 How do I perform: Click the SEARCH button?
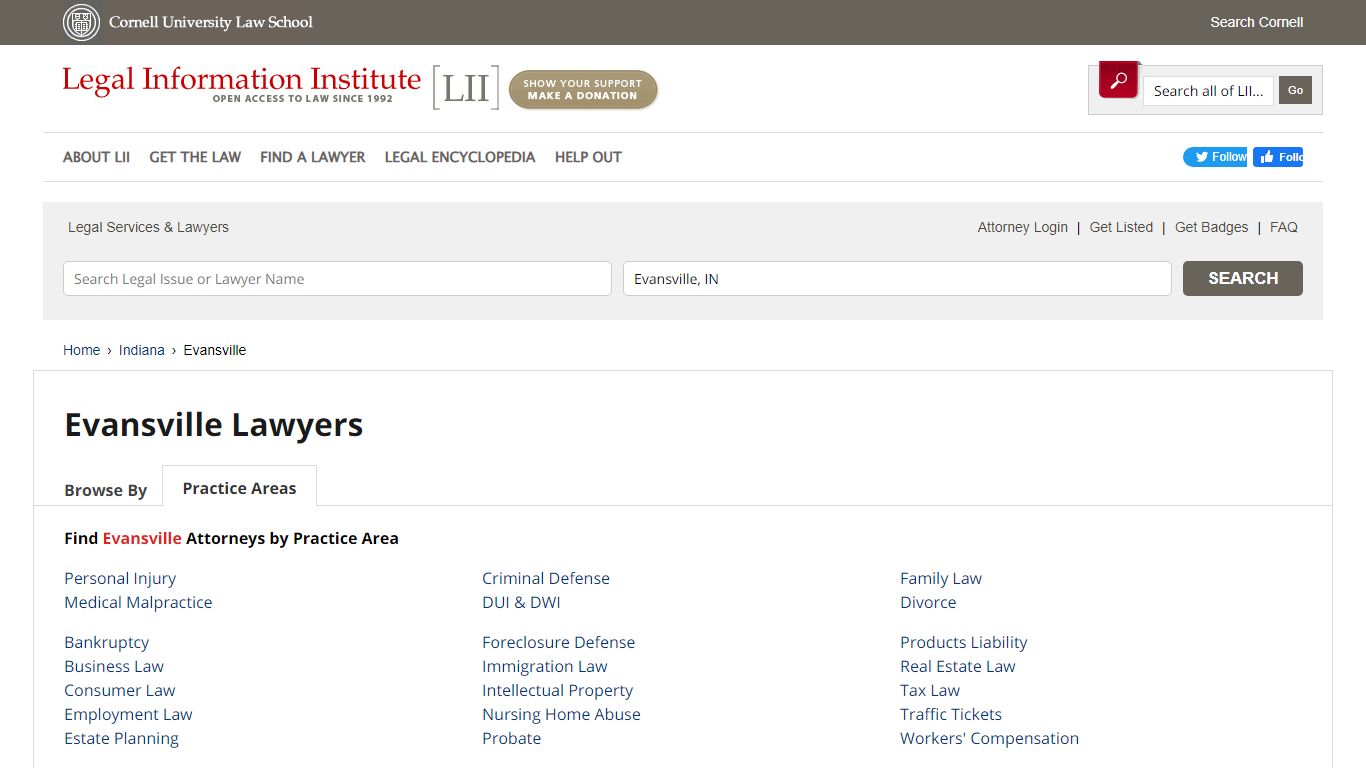pos(1243,278)
